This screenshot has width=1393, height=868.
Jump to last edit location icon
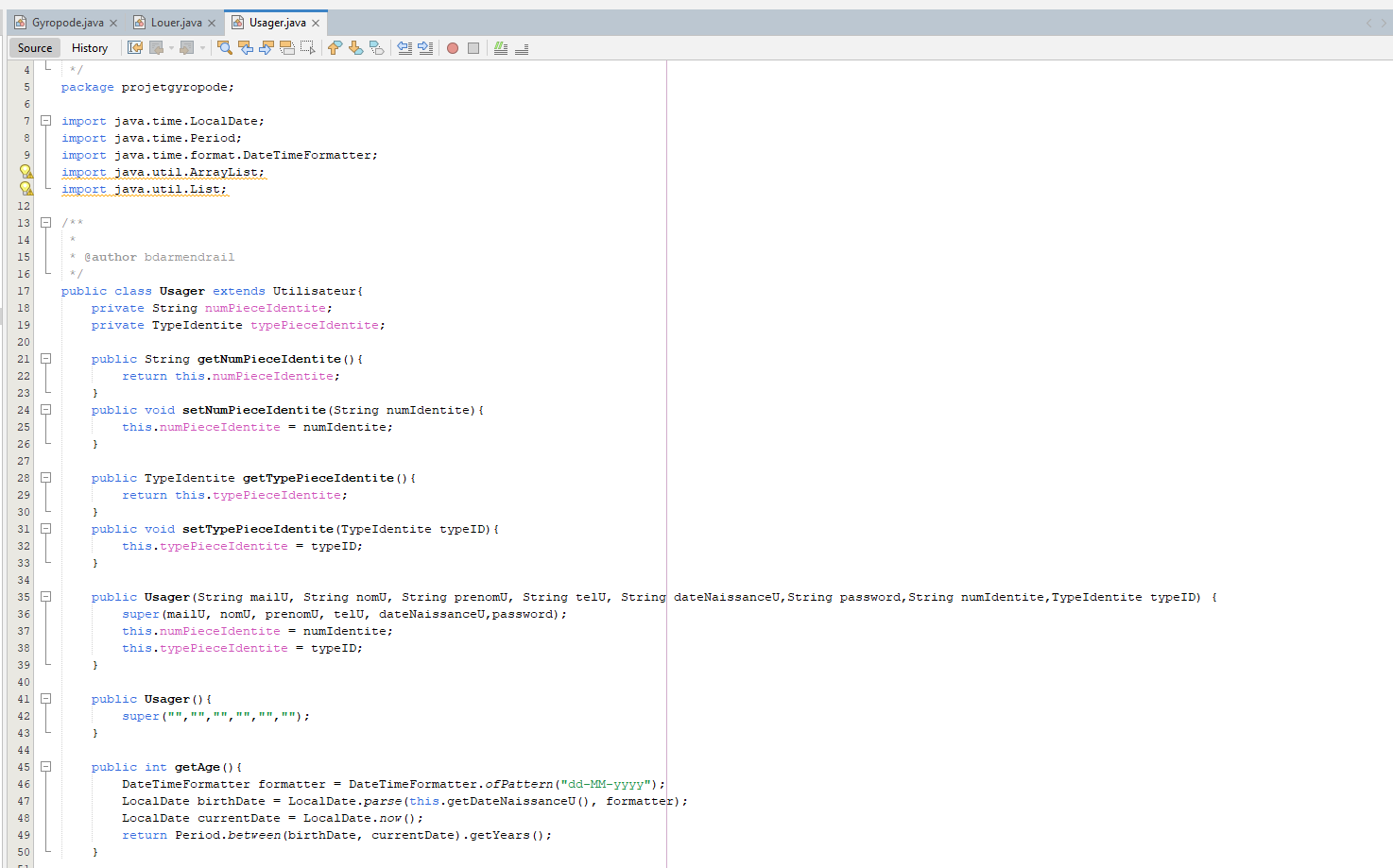click(x=135, y=48)
